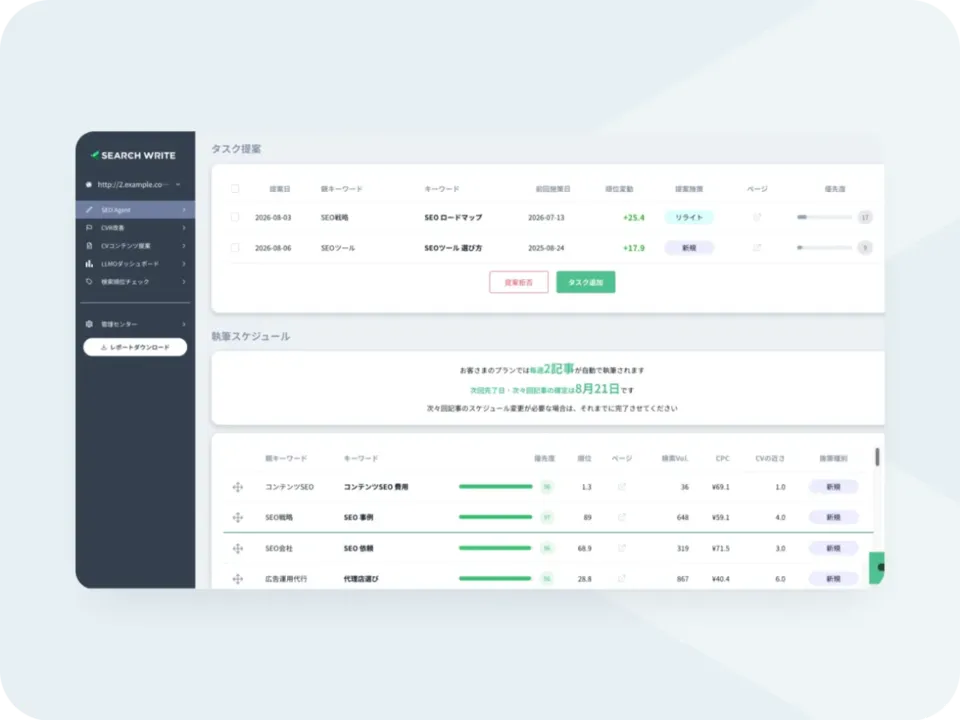The image size is (960, 720).
Task: Click the レポートダウンロード button
Action: 135,347
